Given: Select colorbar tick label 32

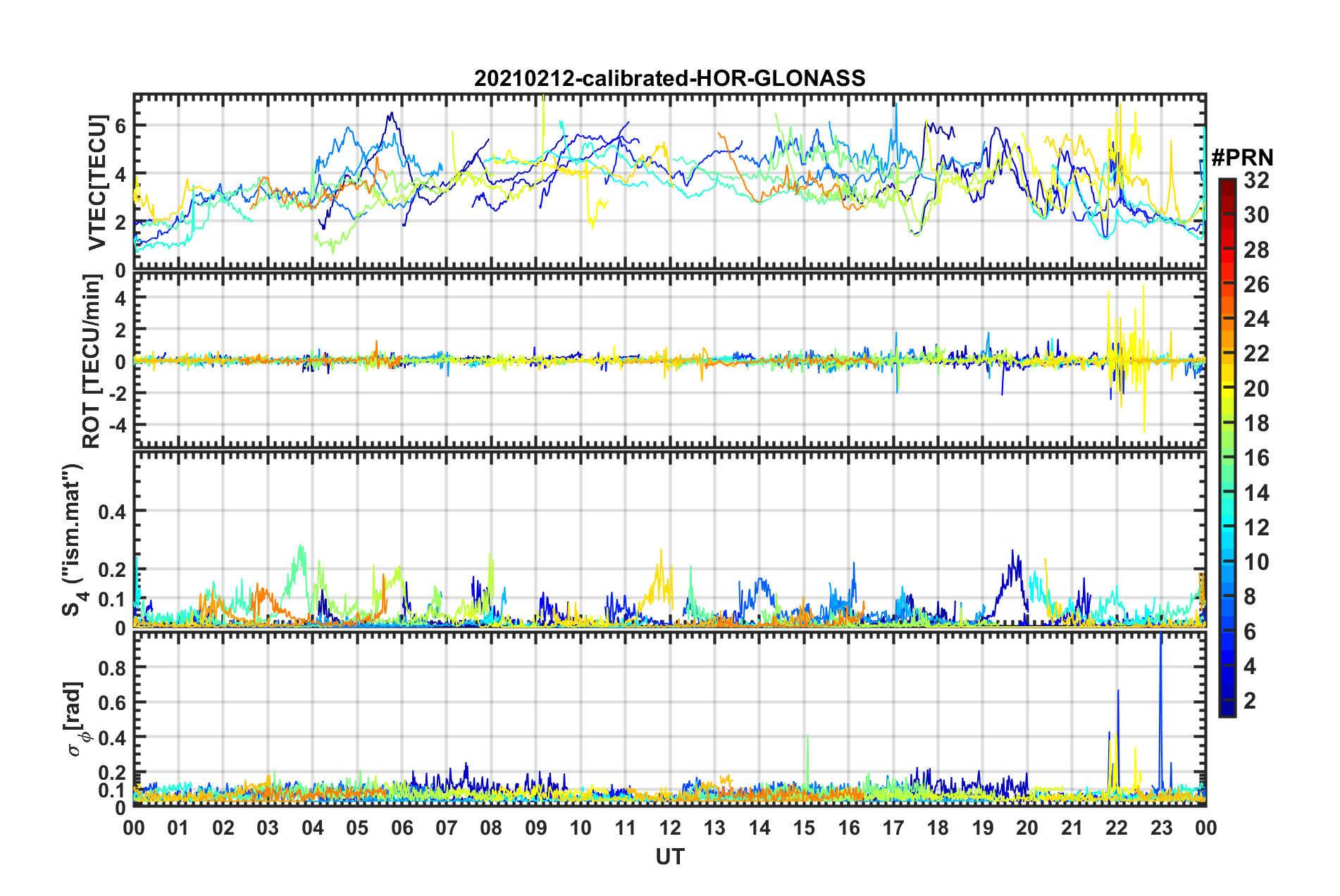Looking at the screenshot, I should 1256,180.
